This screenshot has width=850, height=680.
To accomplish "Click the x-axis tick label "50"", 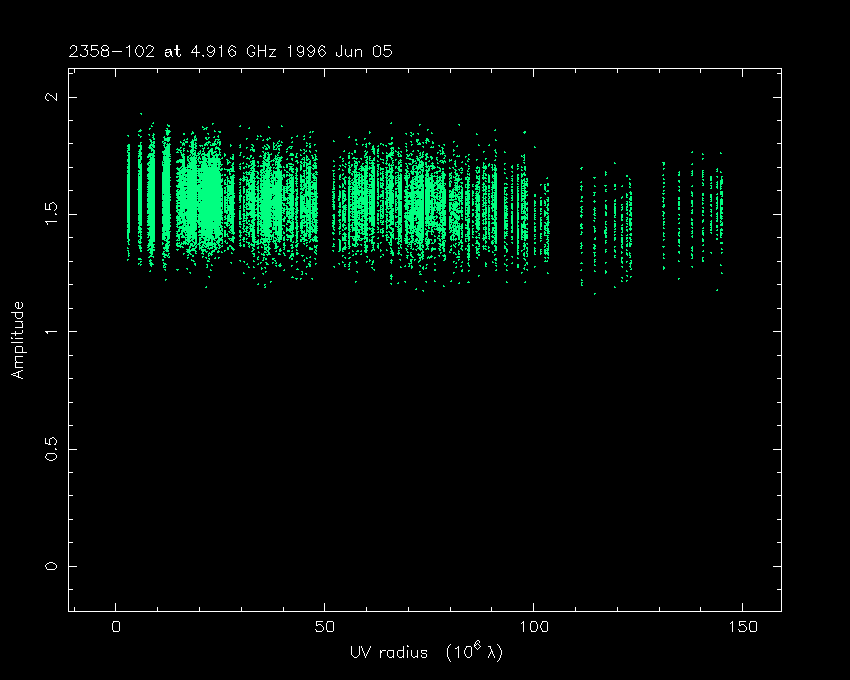I will click(x=324, y=628).
